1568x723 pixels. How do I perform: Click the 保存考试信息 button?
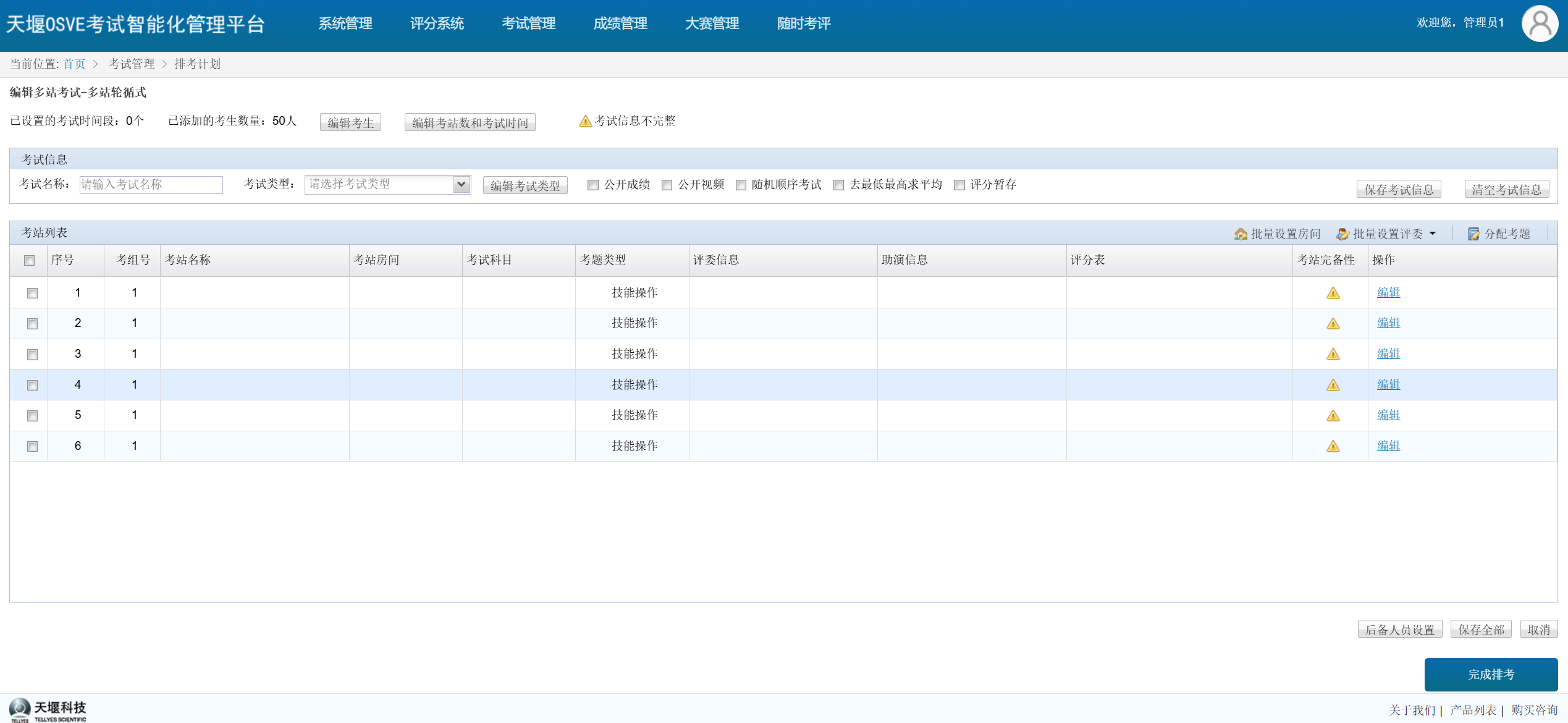1399,189
